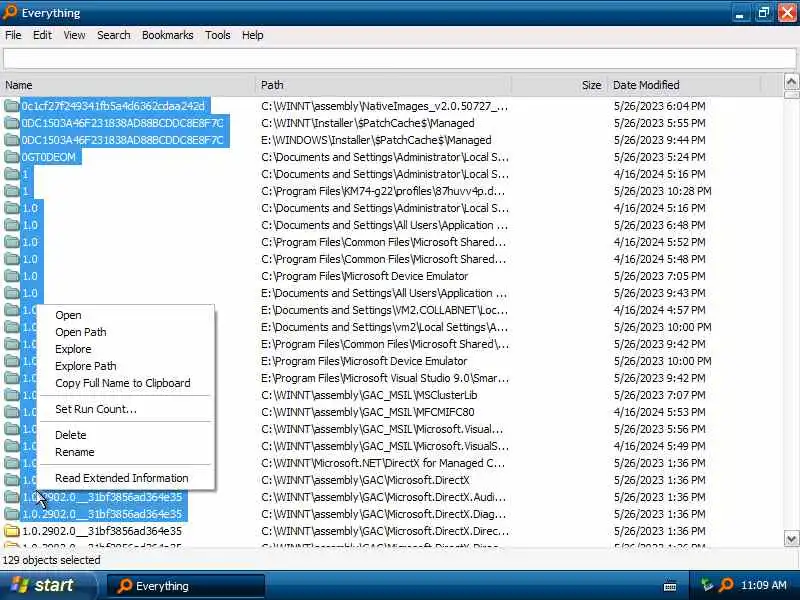
Task: Open the View menu
Action: click(74, 35)
